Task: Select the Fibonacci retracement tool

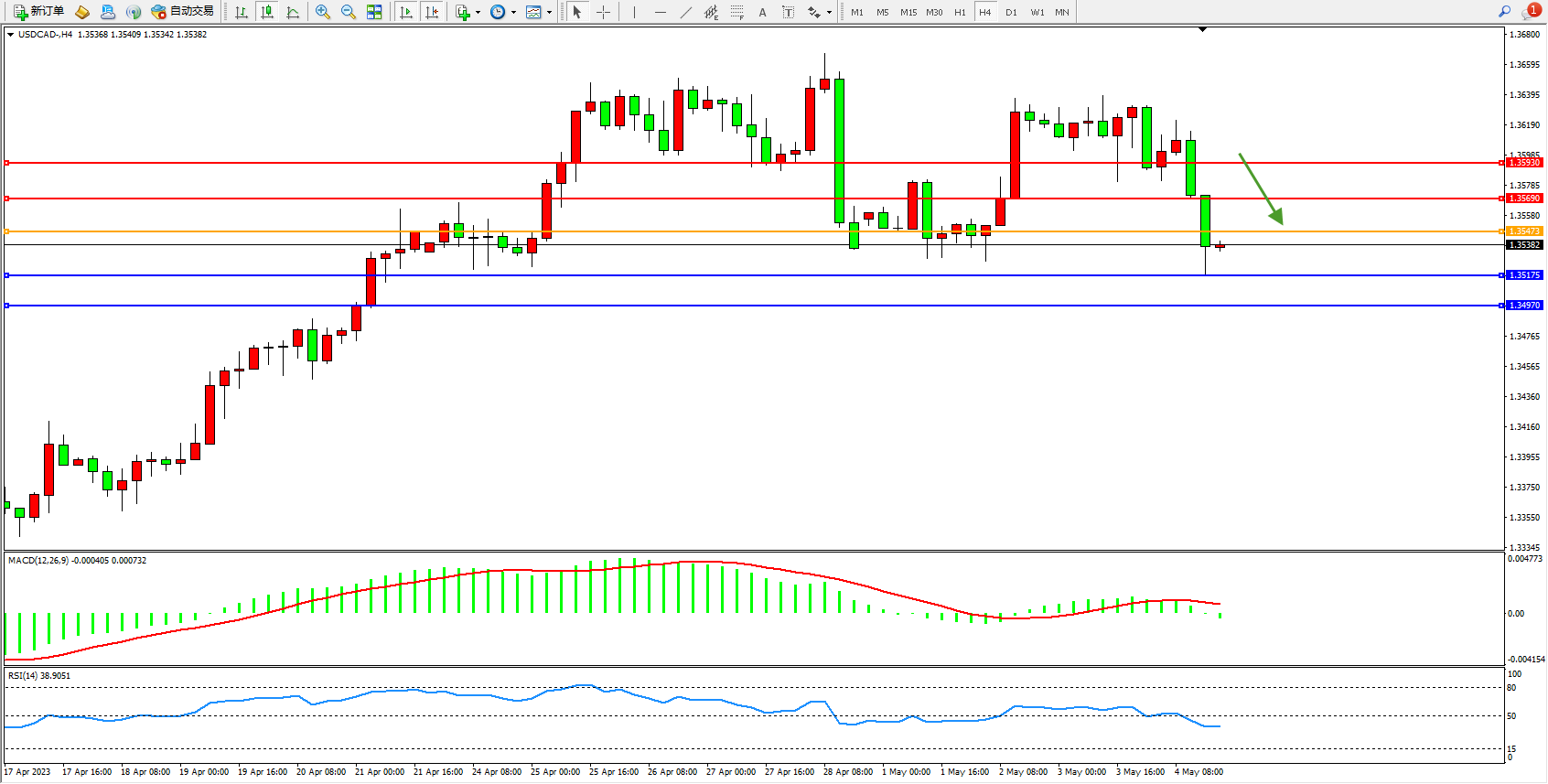Action: (x=736, y=12)
